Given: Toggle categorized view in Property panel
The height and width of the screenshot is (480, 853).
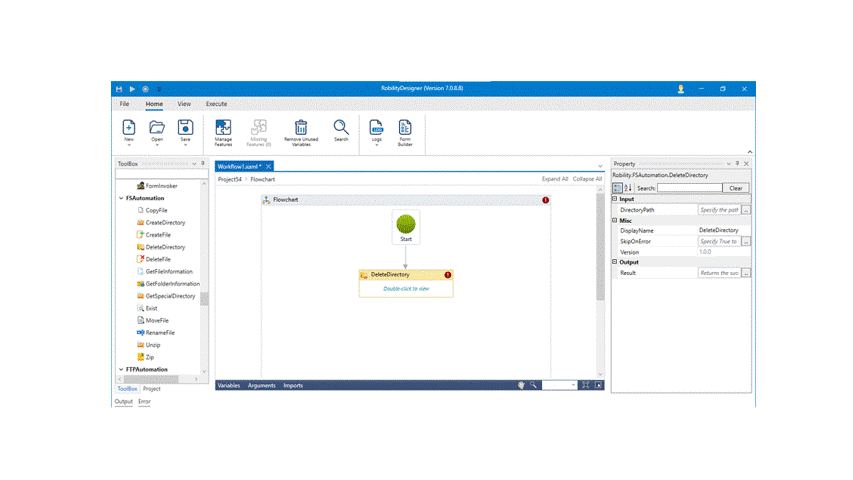Looking at the screenshot, I should pos(617,188).
